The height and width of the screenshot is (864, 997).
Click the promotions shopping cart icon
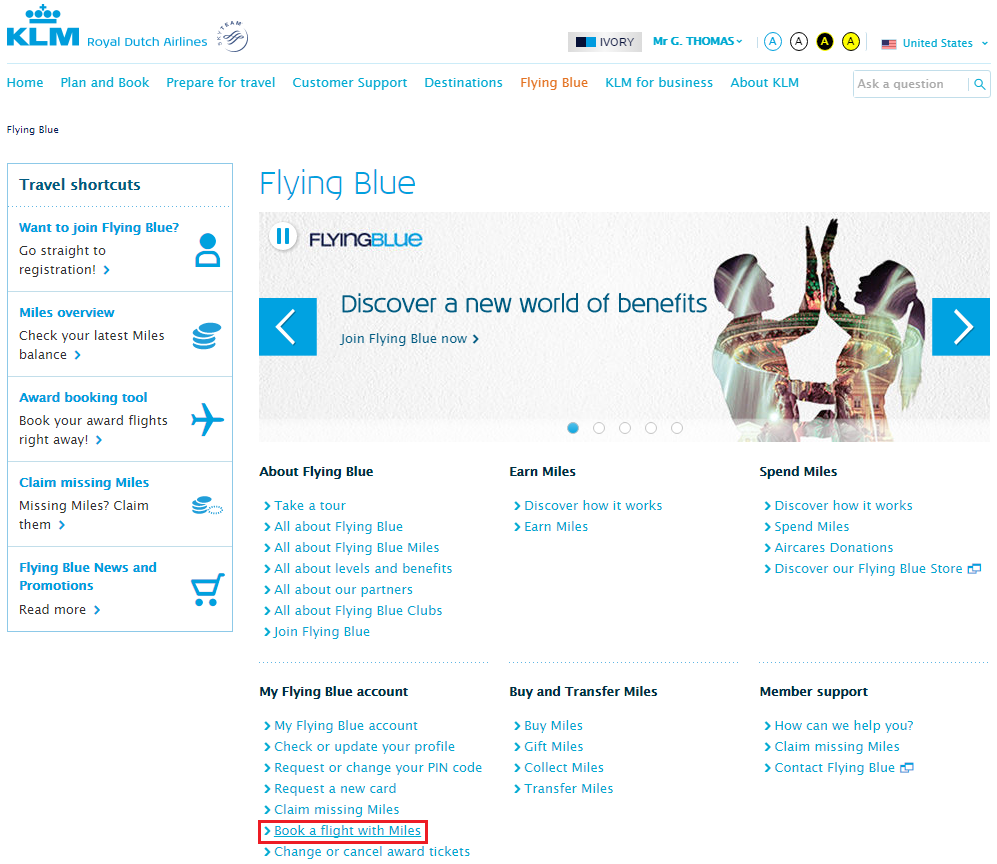[206, 589]
